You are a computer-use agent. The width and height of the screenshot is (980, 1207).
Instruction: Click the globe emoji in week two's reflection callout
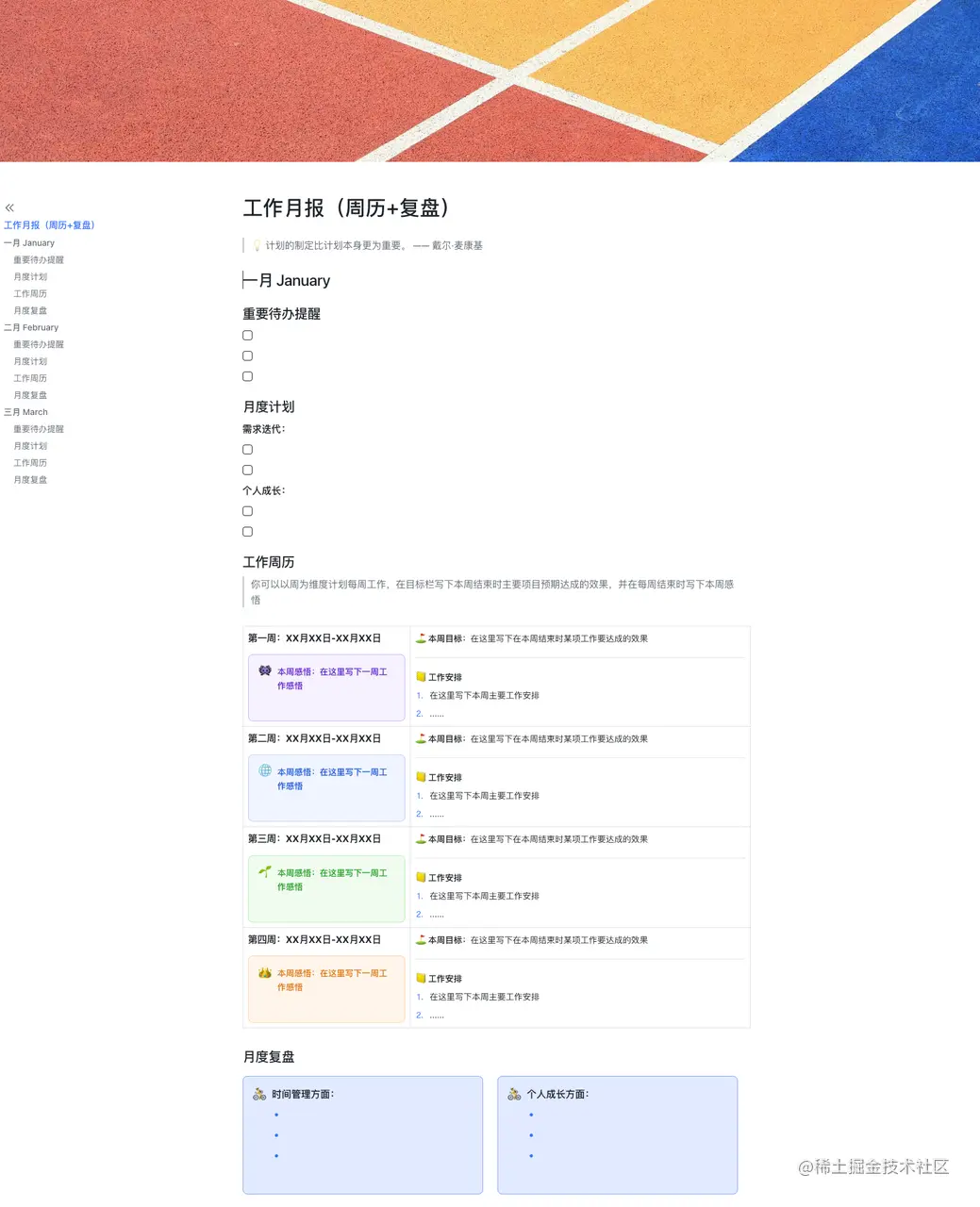(x=265, y=770)
